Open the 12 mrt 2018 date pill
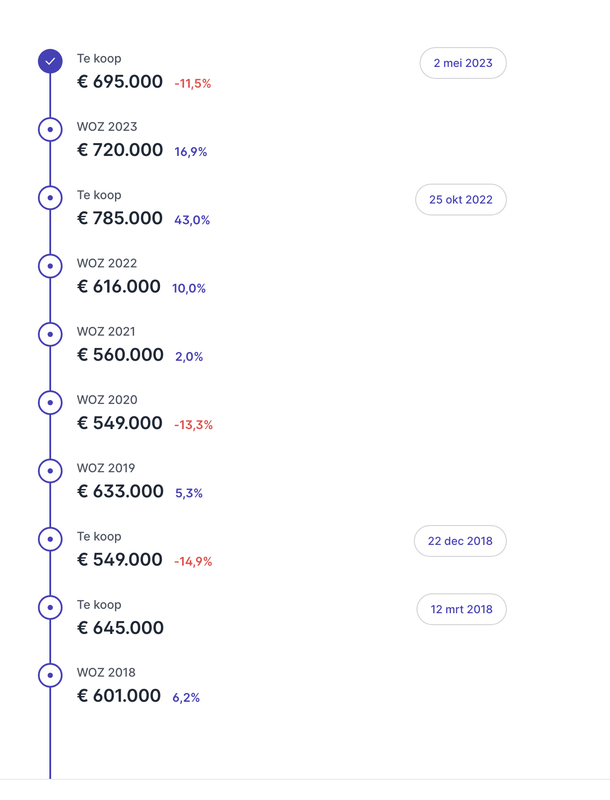 (x=461, y=609)
